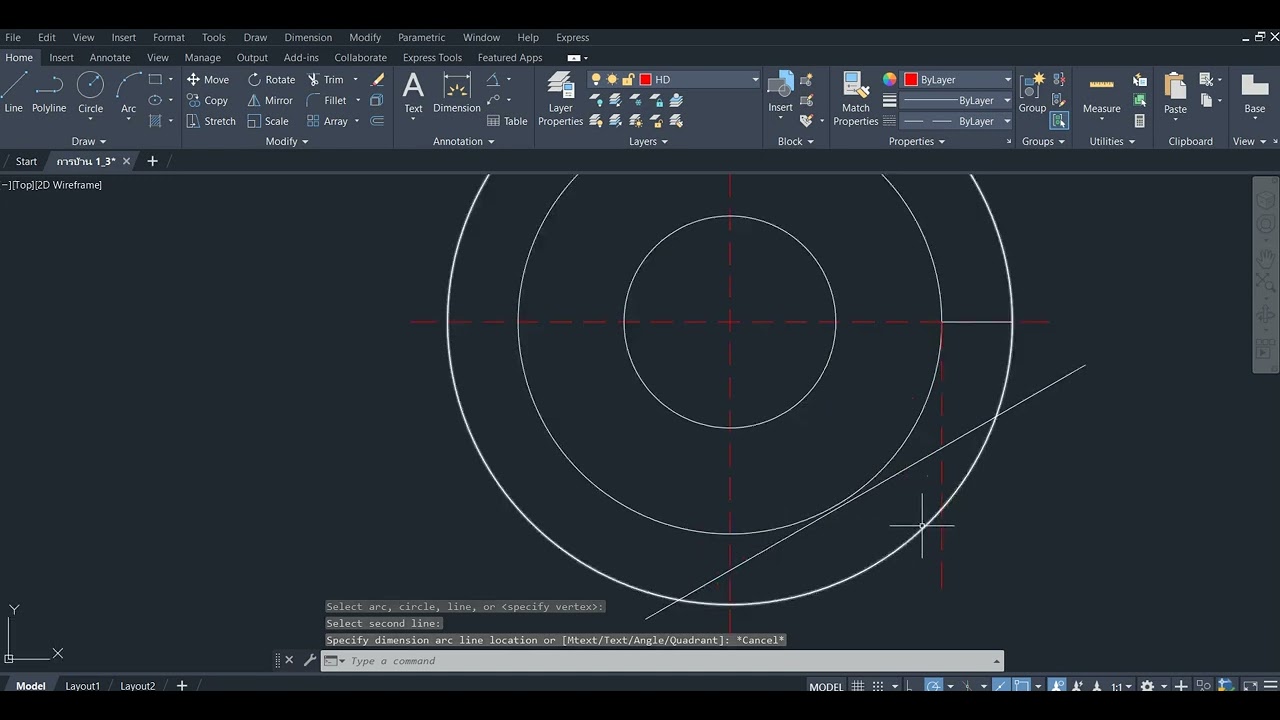Expand the Modify panel

pyautogui.click(x=287, y=141)
